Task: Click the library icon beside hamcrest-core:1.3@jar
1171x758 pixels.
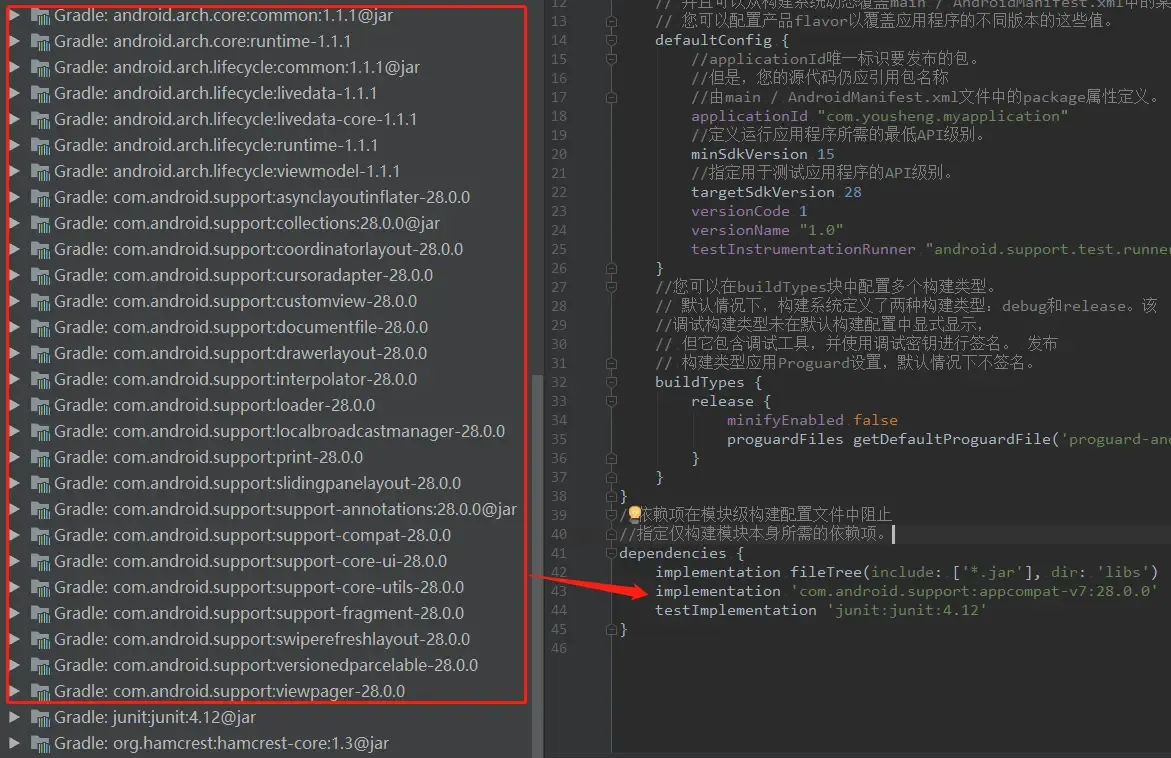Action: click(x=40, y=743)
